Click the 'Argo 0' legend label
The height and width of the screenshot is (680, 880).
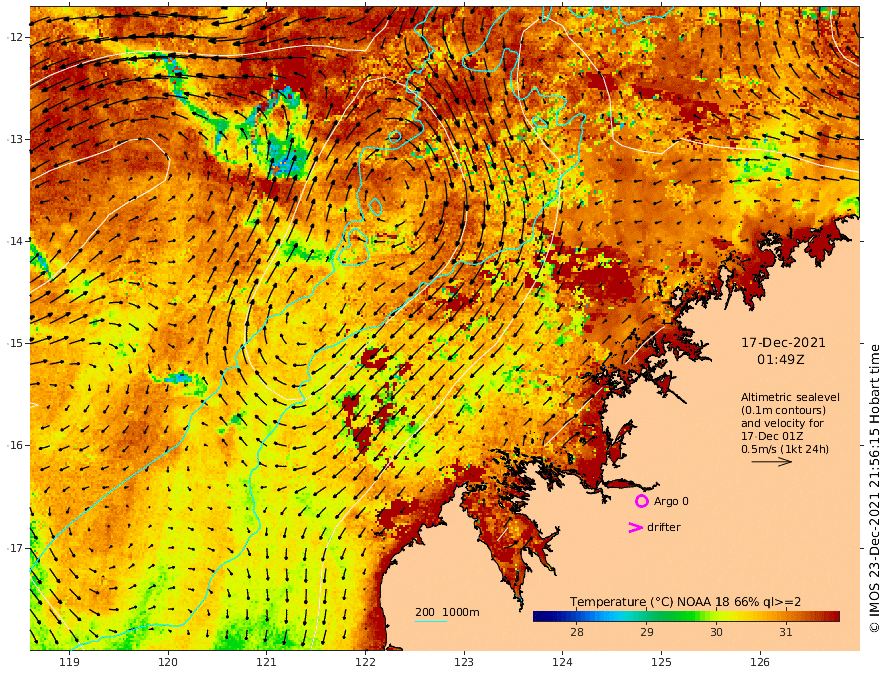(x=671, y=501)
